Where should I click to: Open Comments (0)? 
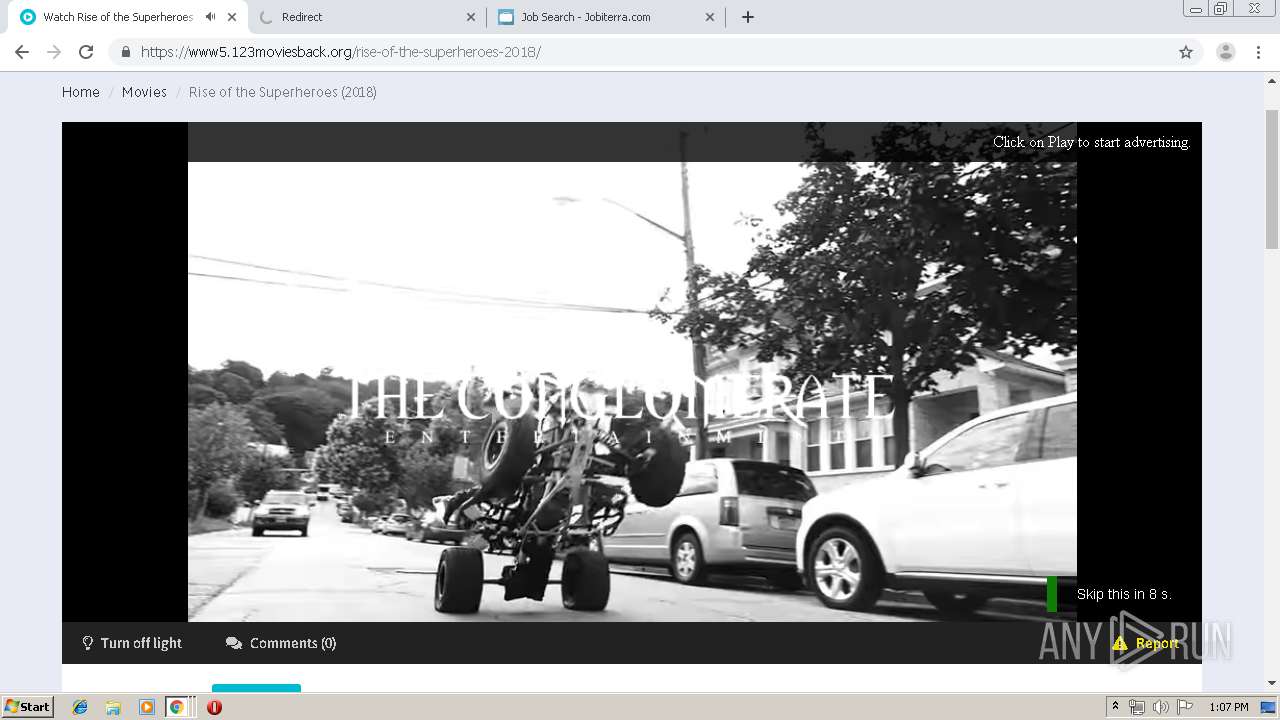pyautogui.click(x=281, y=643)
